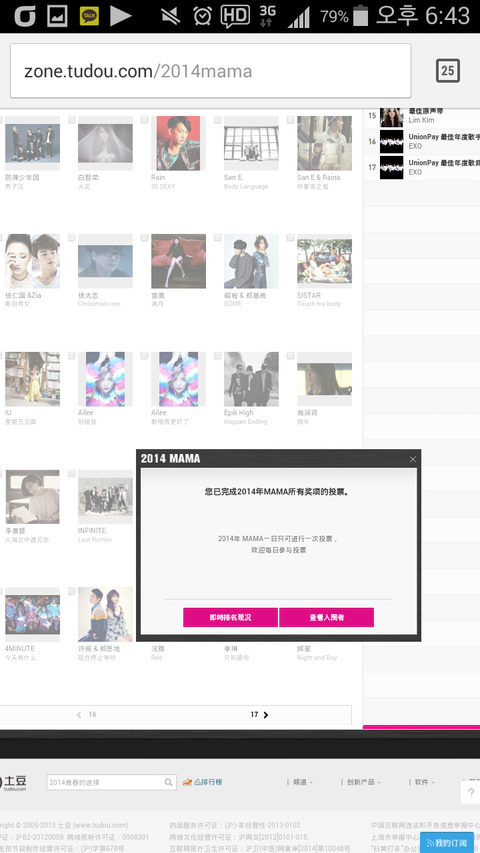This screenshot has width=480, height=853.
Task: Close the 2014 MAMA popup dialog
Action: coord(413,459)
